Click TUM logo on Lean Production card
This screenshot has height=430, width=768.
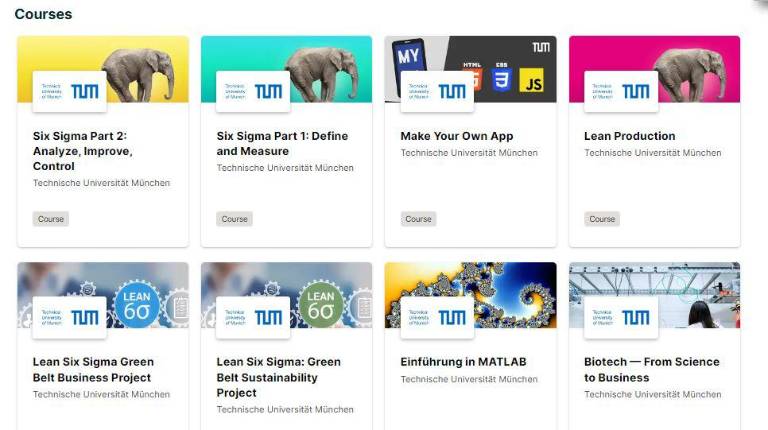(x=621, y=92)
